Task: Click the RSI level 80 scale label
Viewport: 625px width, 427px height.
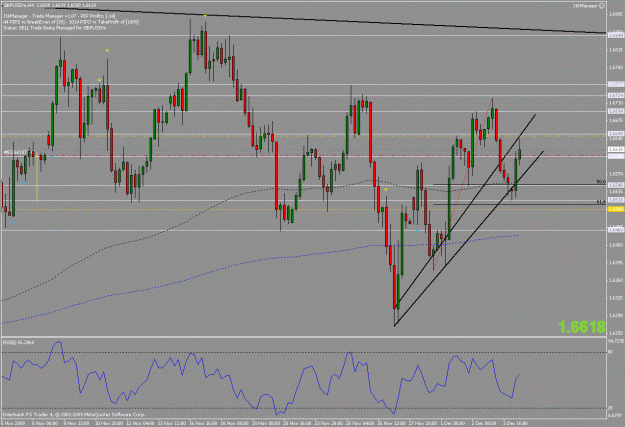Action: click(x=610, y=352)
